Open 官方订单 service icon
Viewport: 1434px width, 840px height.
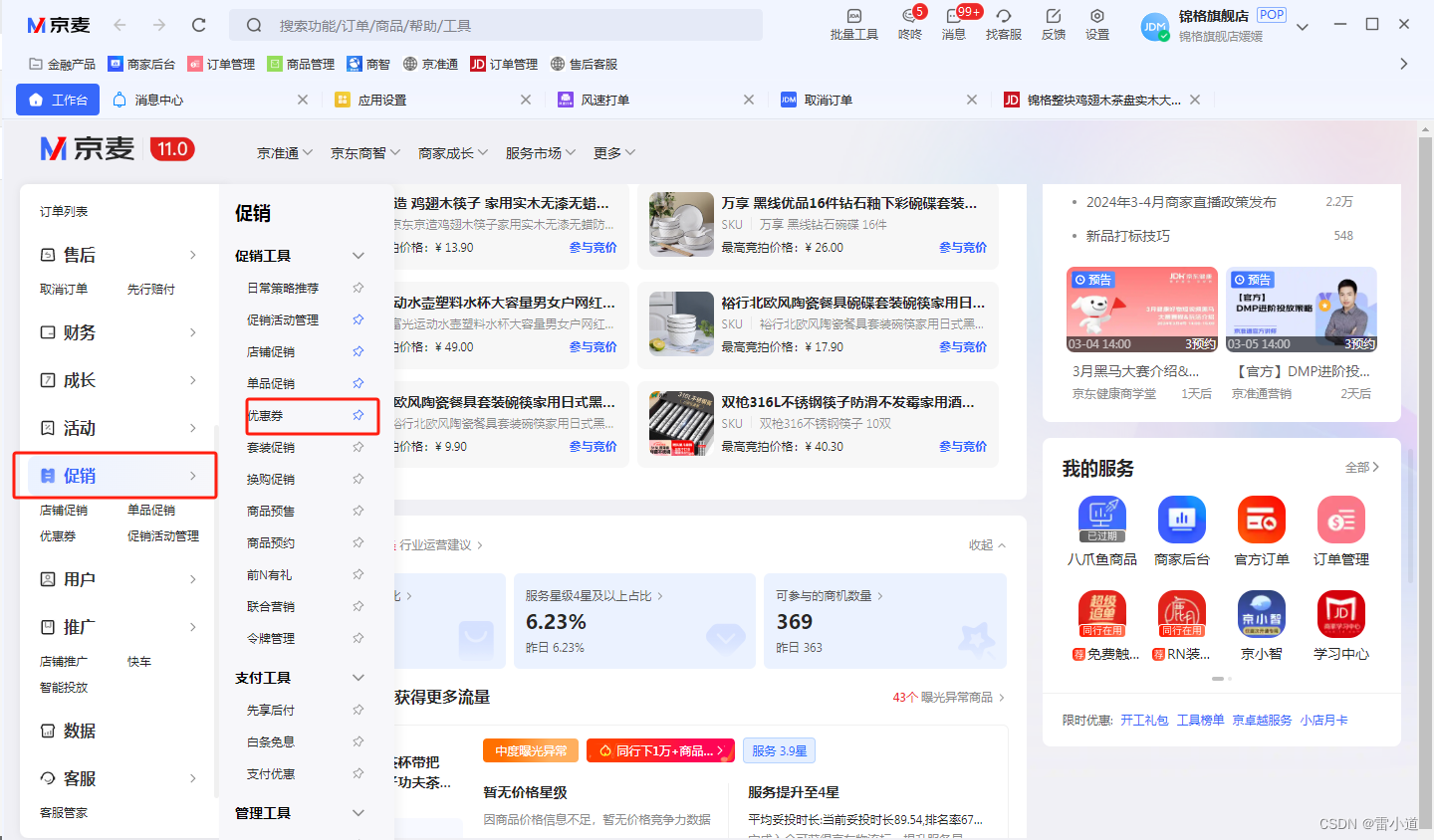point(1262,519)
